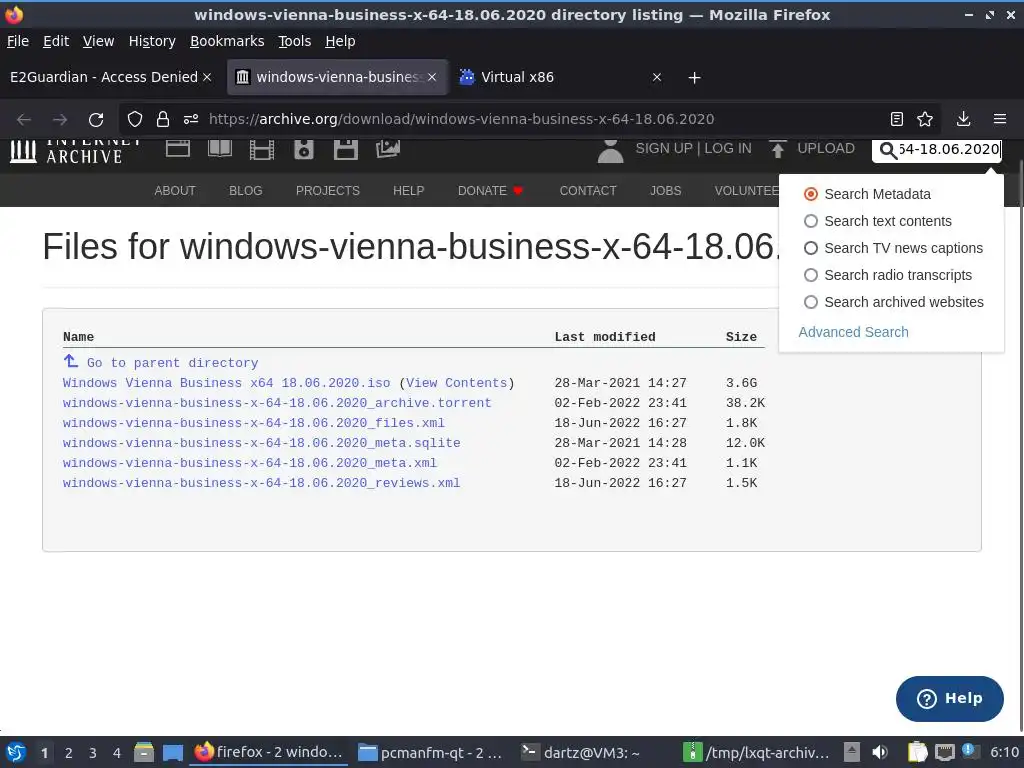Open the Edit menu
This screenshot has height=768, width=1024.
pos(56,41)
